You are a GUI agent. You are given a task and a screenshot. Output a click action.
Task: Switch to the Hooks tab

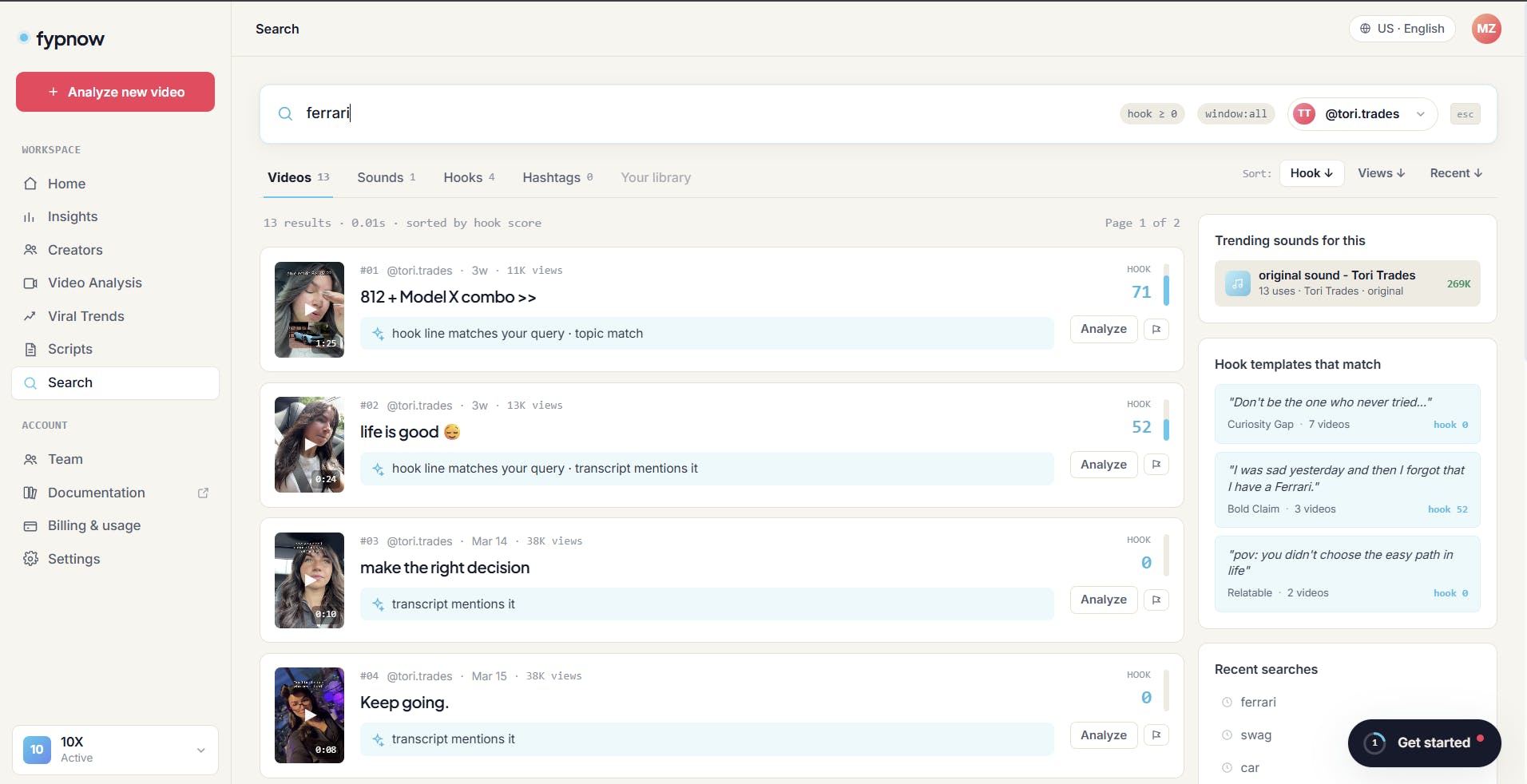470,177
